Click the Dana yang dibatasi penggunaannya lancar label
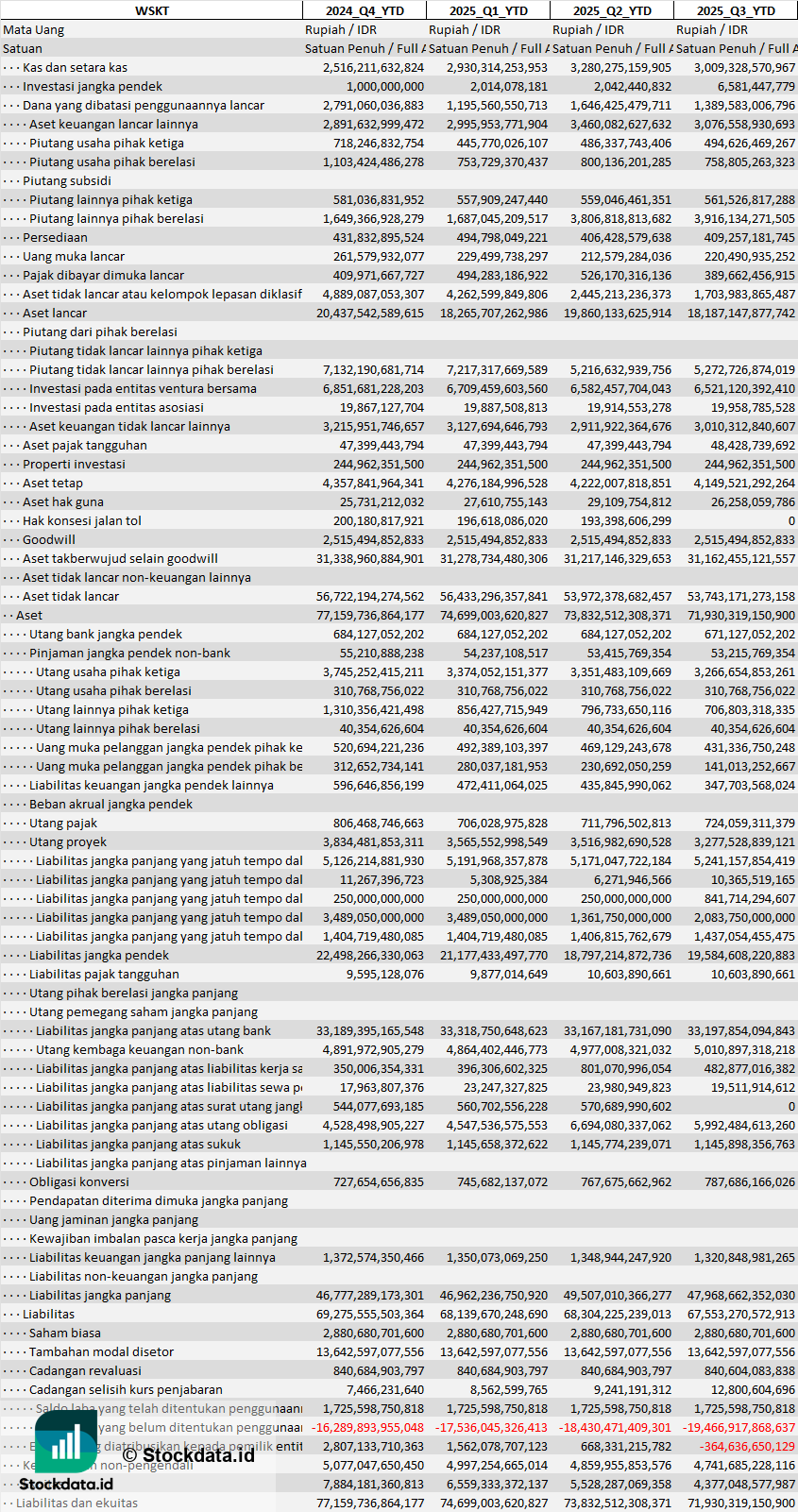Image resolution: width=798 pixels, height=1512 pixels. point(144,105)
